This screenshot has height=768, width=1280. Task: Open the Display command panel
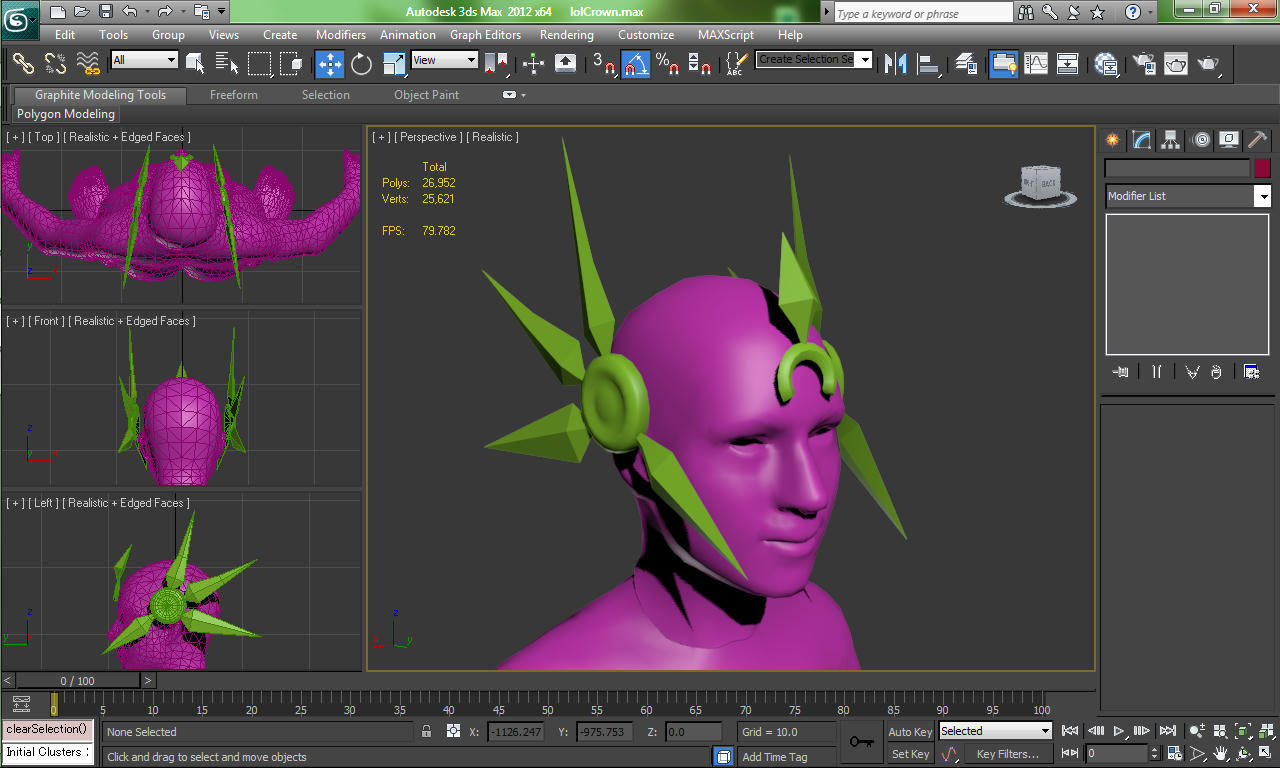pos(1229,141)
